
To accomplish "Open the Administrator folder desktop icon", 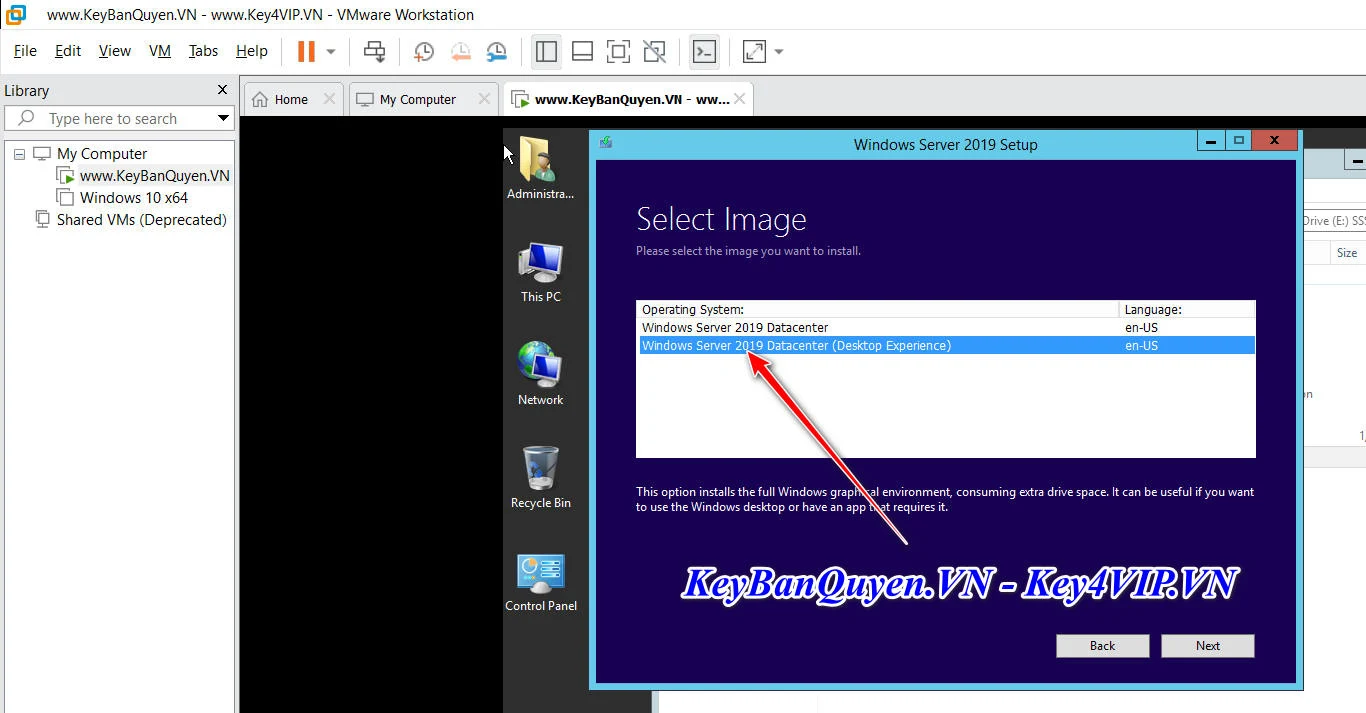I will (540, 168).
